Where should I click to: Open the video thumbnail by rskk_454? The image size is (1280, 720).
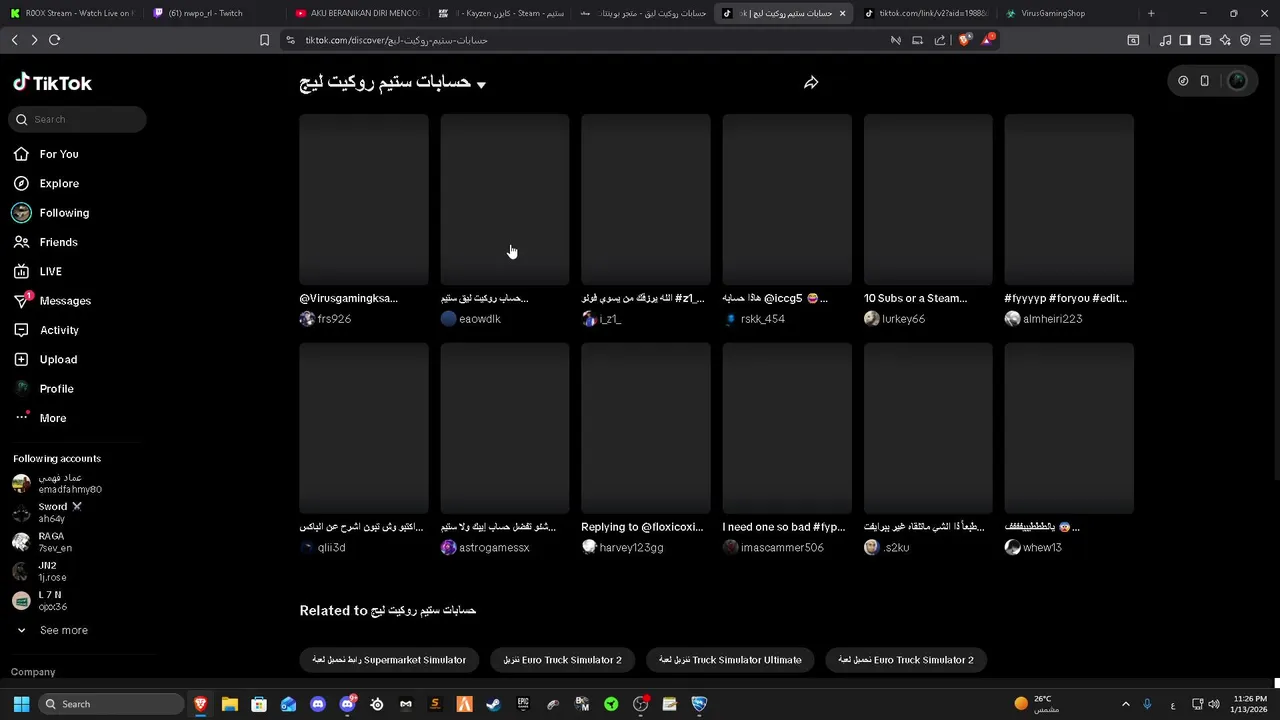787,199
